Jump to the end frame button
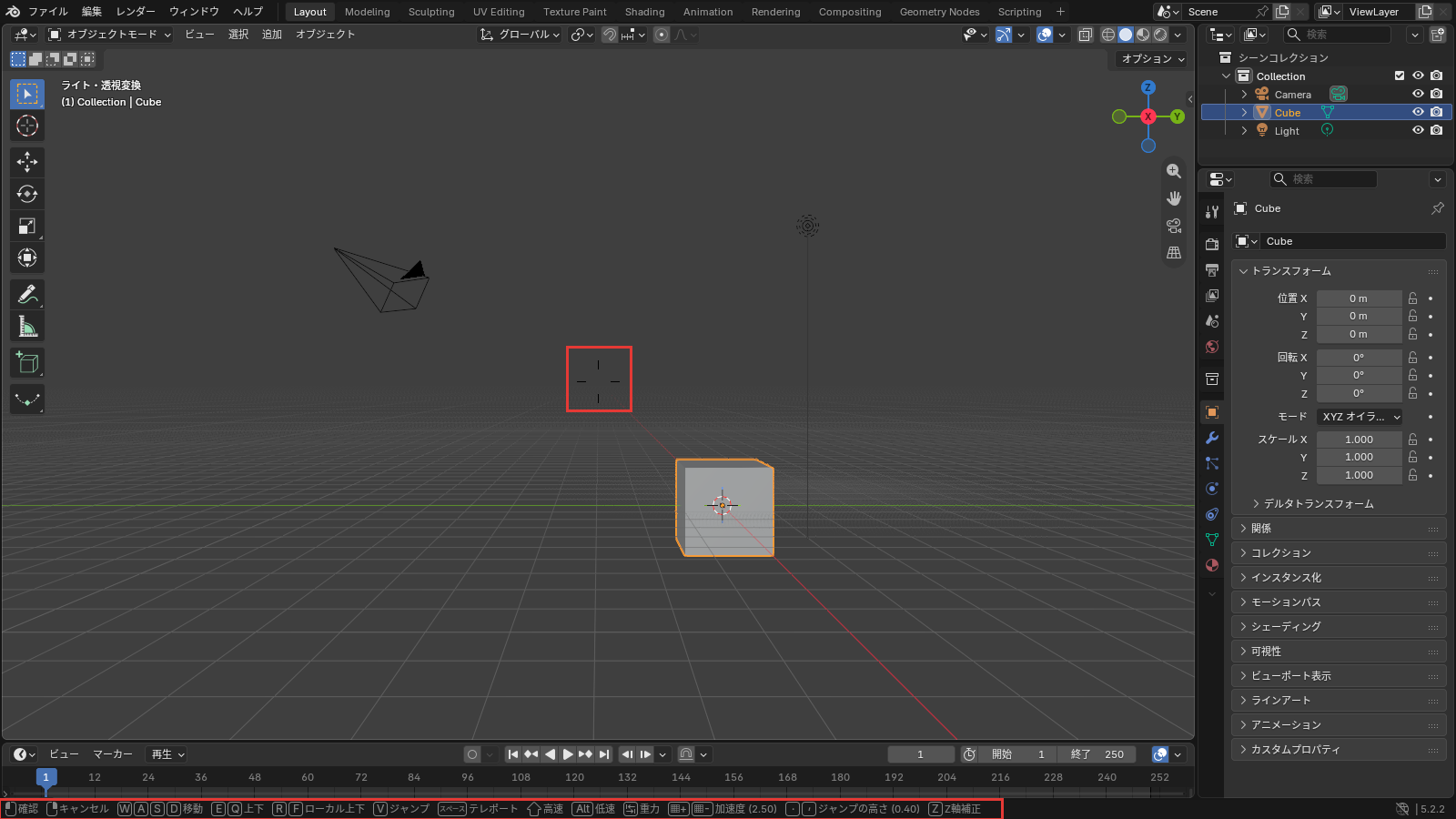This screenshot has height=819, width=1456. click(604, 754)
